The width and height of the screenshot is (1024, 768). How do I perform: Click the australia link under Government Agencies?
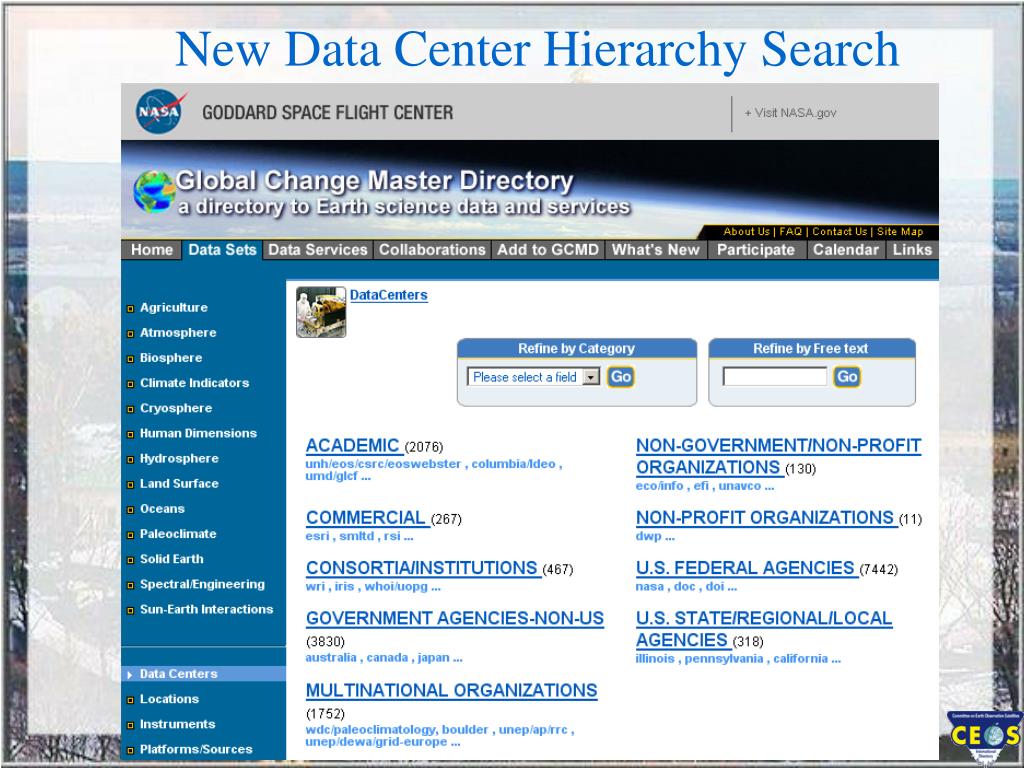[331, 658]
